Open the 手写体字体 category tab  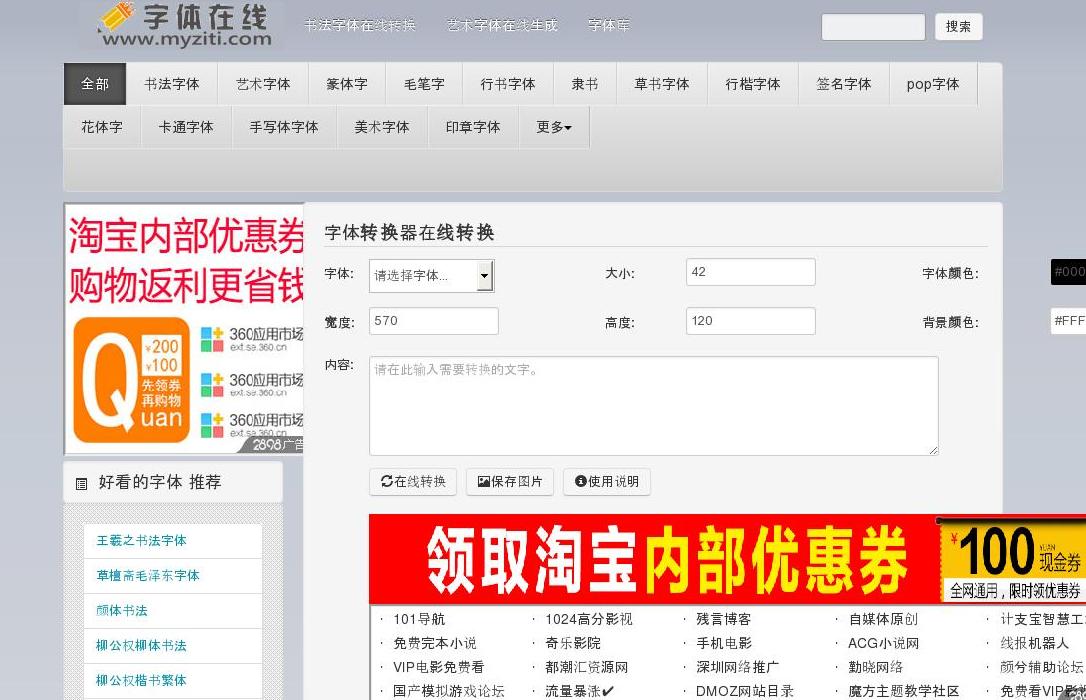(x=284, y=127)
